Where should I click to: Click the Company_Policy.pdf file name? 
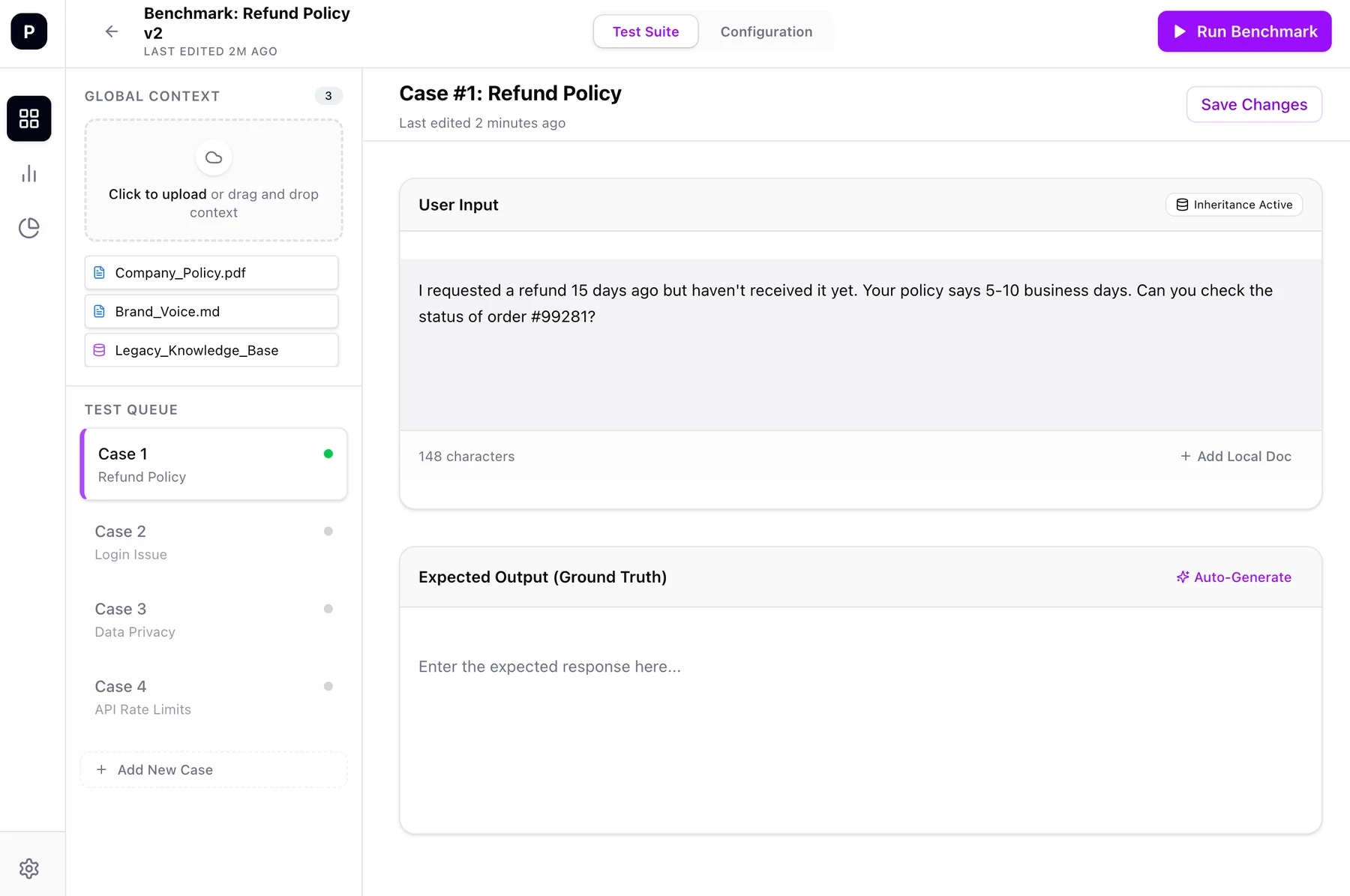point(180,273)
